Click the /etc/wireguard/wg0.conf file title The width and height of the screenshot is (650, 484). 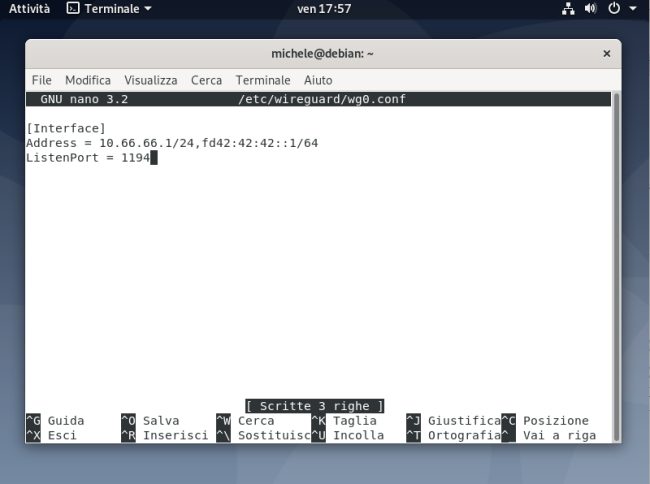[322, 99]
